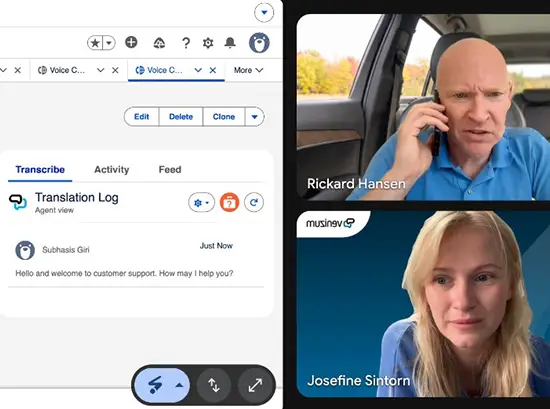Click the up-down swap arrows button

[x=214, y=385]
